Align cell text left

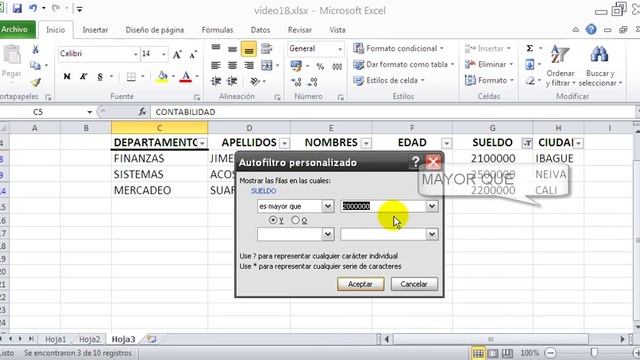[x=216, y=65]
